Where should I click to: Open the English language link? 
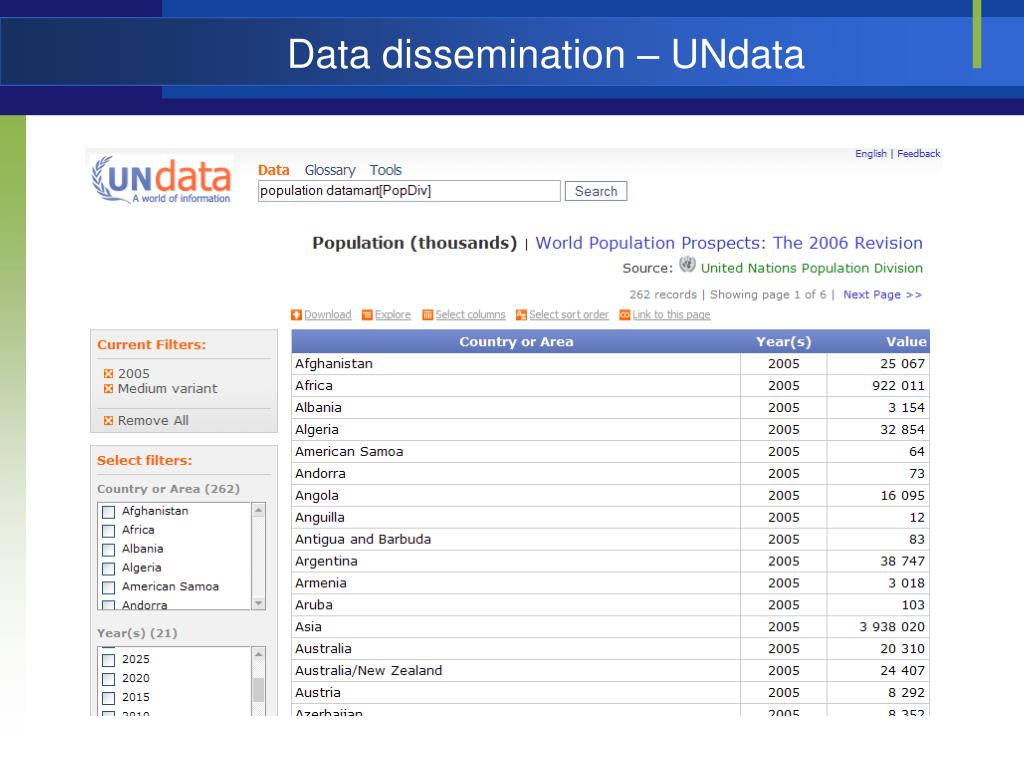pos(871,153)
